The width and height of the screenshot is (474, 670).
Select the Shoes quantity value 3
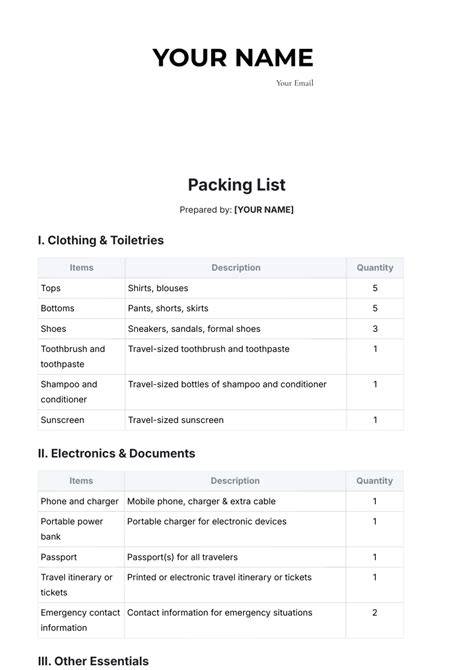click(x=375, y=329)
